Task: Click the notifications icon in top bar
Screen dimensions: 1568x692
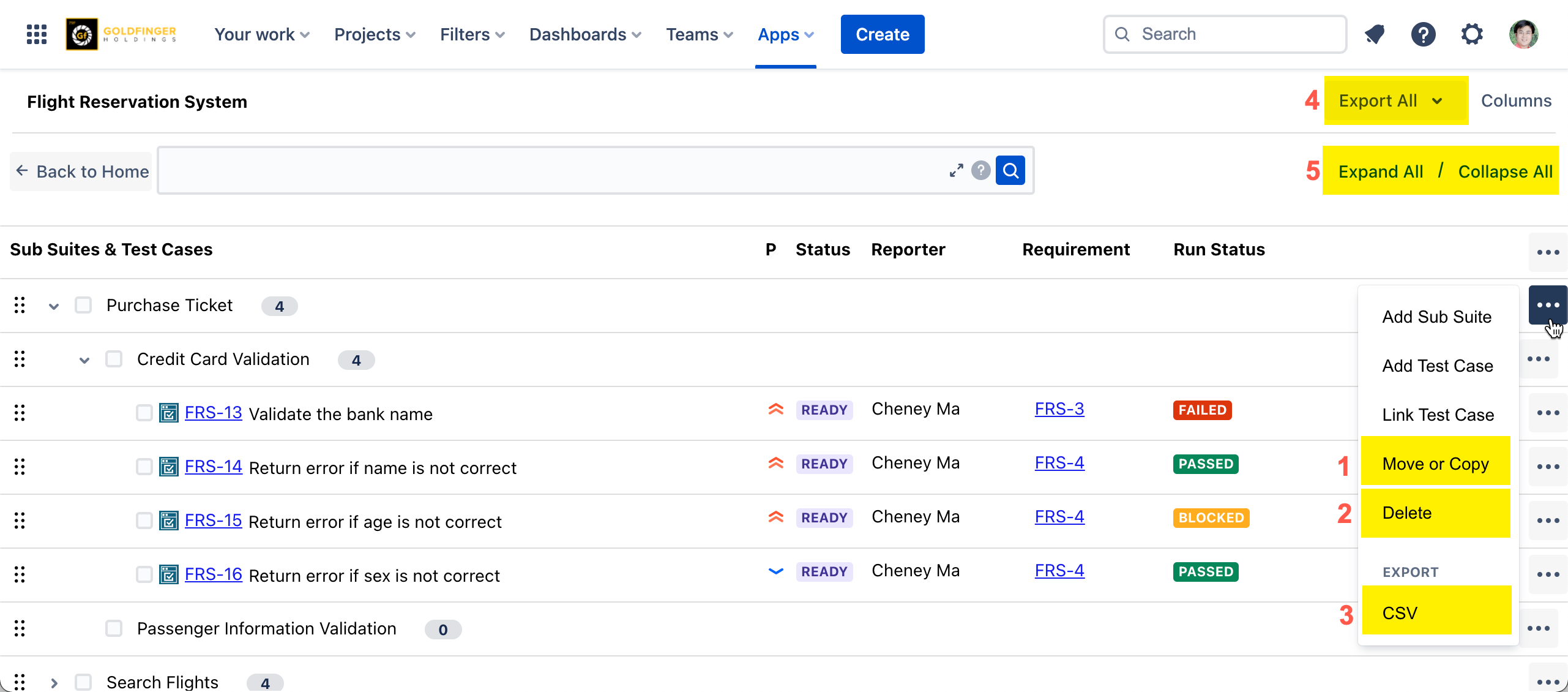Action: click(1375, 34)
